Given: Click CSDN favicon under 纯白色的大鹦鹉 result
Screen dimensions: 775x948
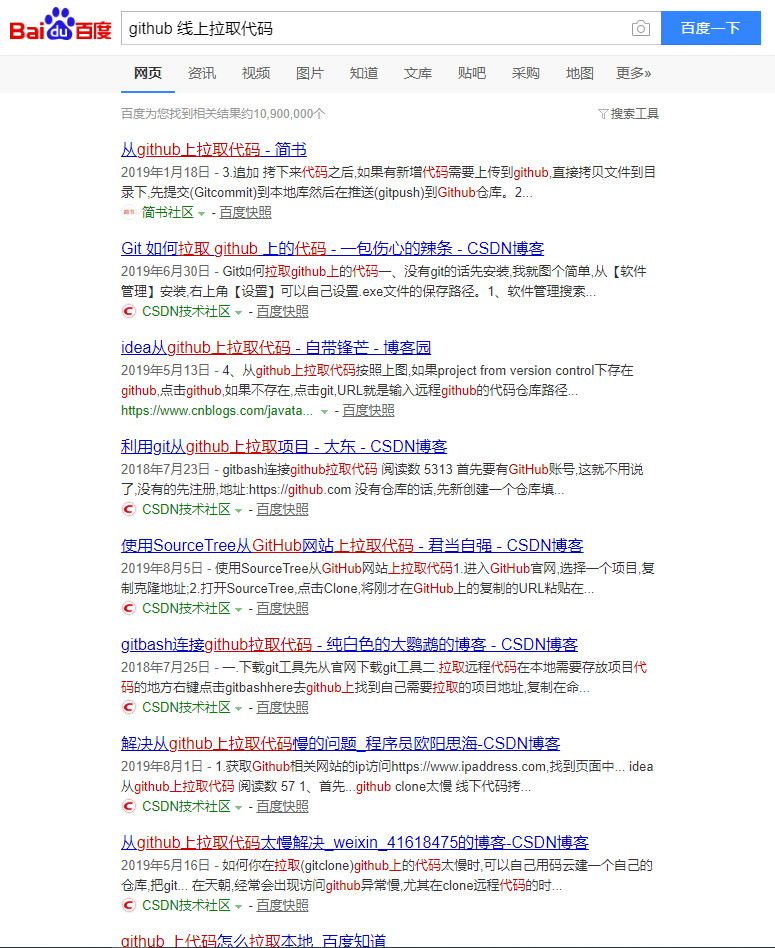Looking at the screenshot, I should (128, 707).
